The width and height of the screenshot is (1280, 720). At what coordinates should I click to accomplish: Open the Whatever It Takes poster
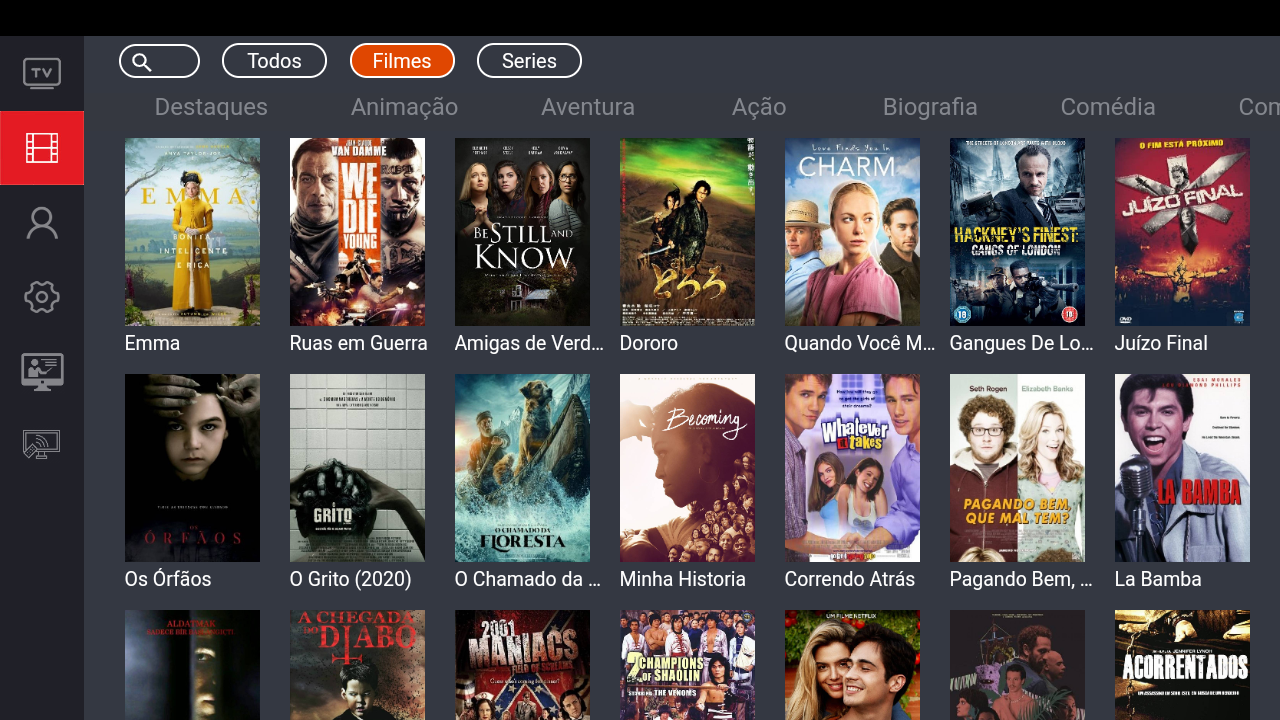[852, 468]
